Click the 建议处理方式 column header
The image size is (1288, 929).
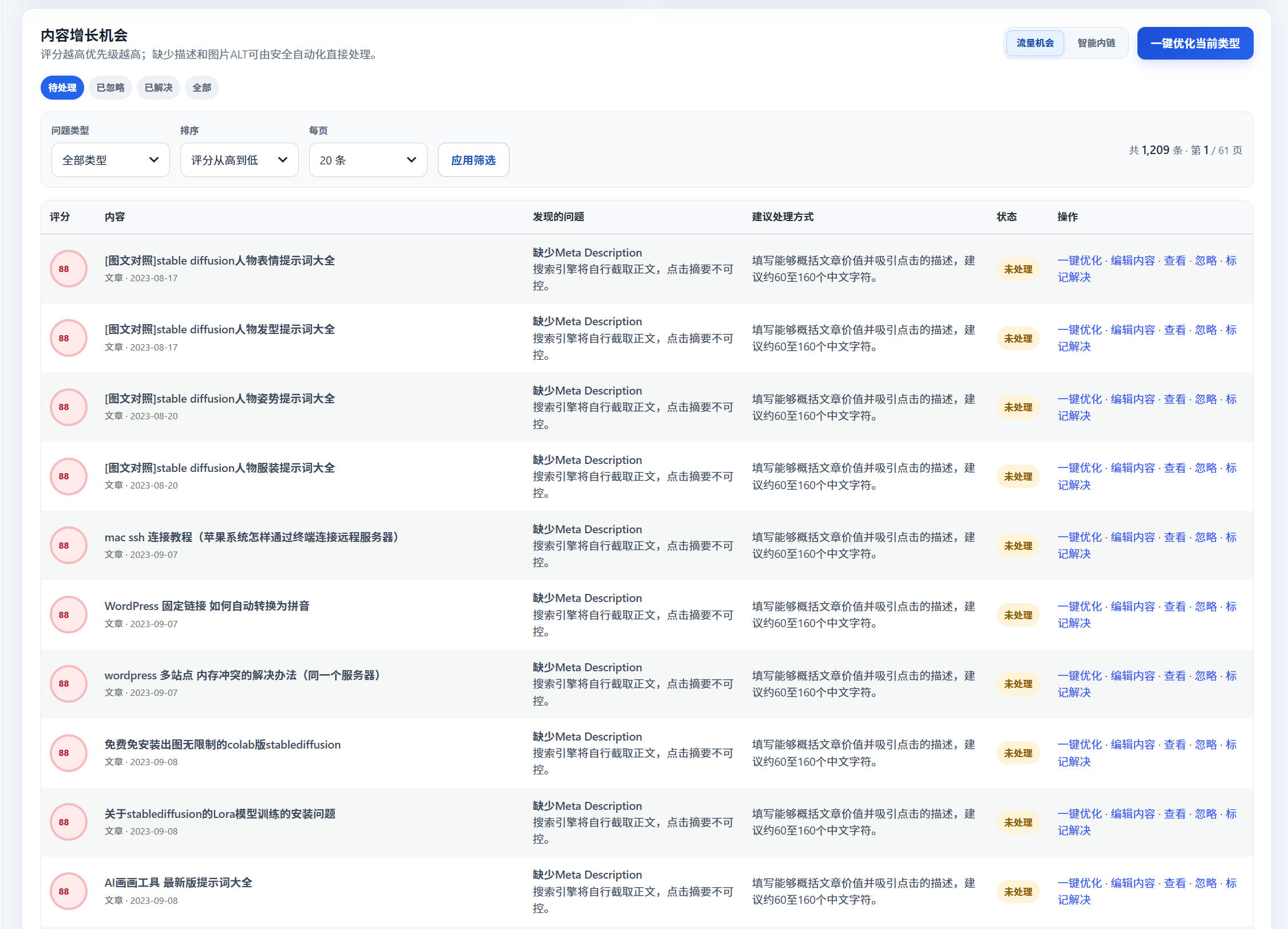[783, 216]
